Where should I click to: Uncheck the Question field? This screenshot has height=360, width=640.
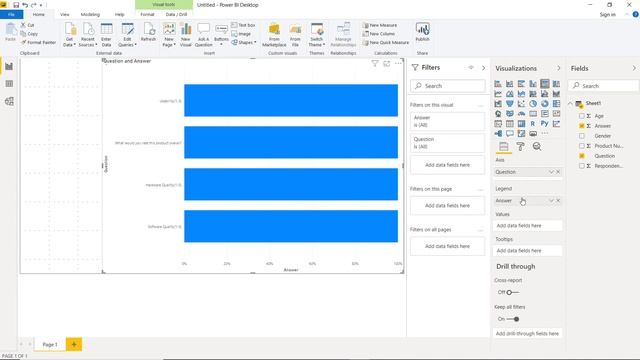click(x=582, y=156)
